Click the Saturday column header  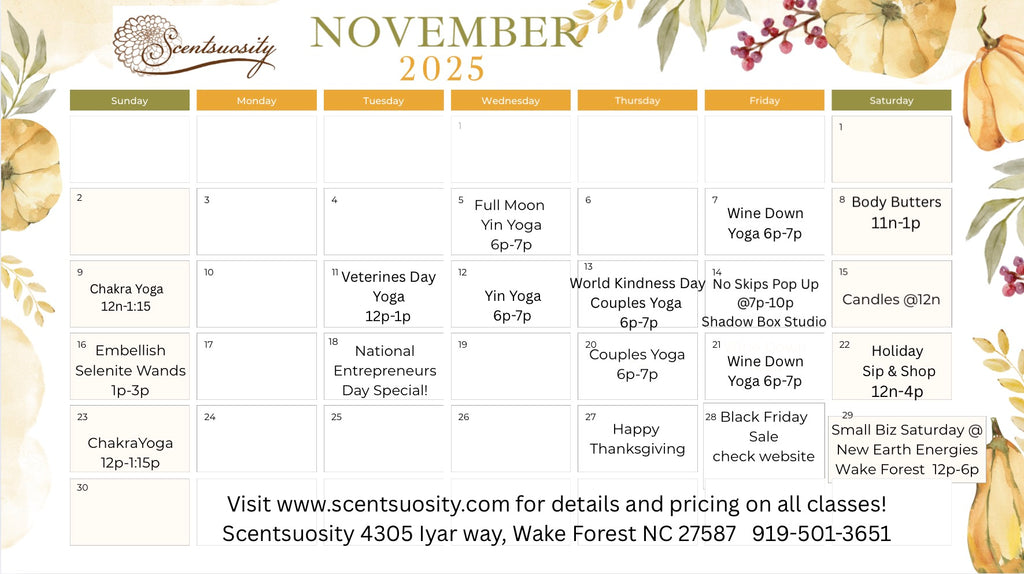(891, 100)
